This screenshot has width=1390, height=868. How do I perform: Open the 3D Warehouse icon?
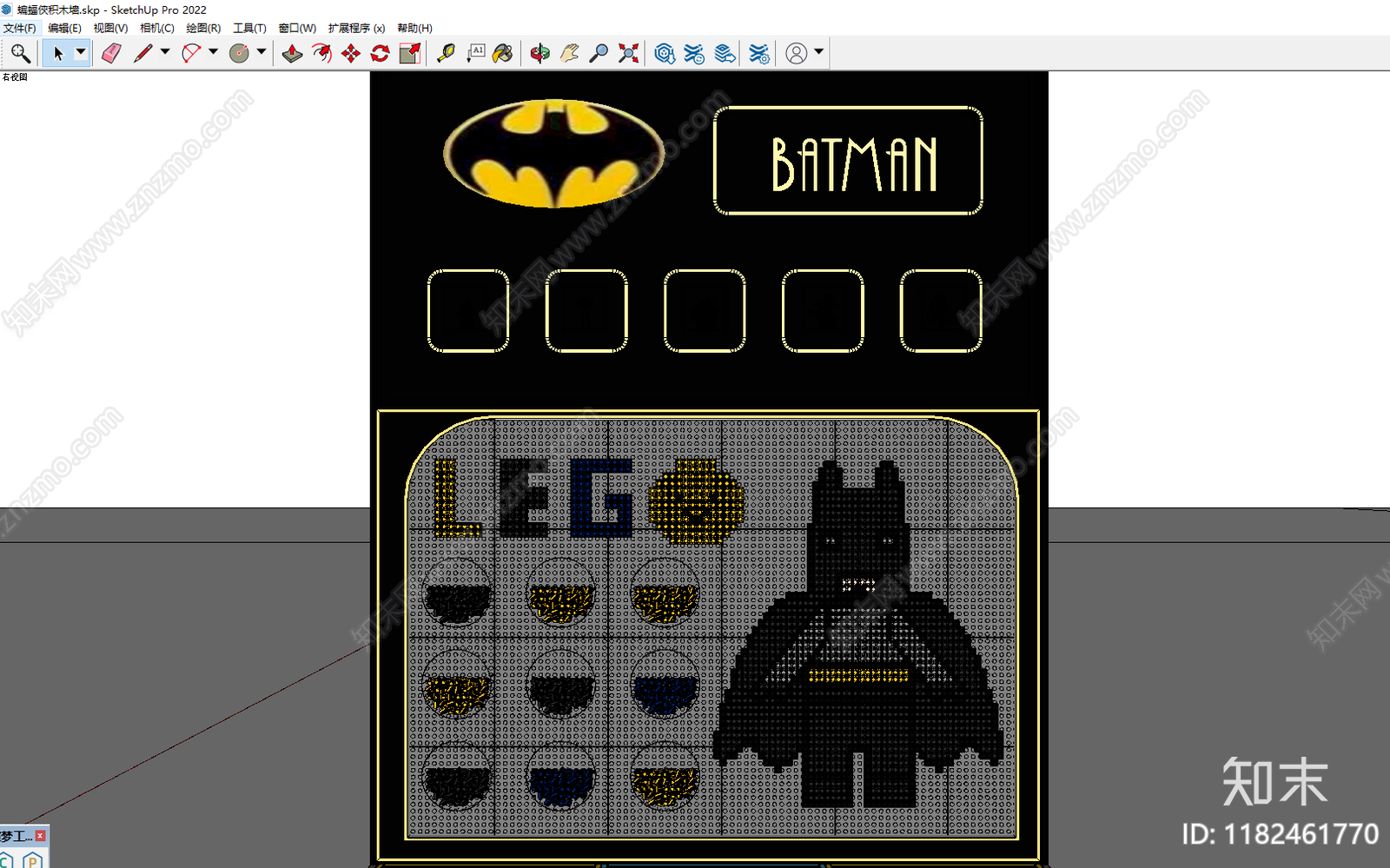(x=665, y=54)
